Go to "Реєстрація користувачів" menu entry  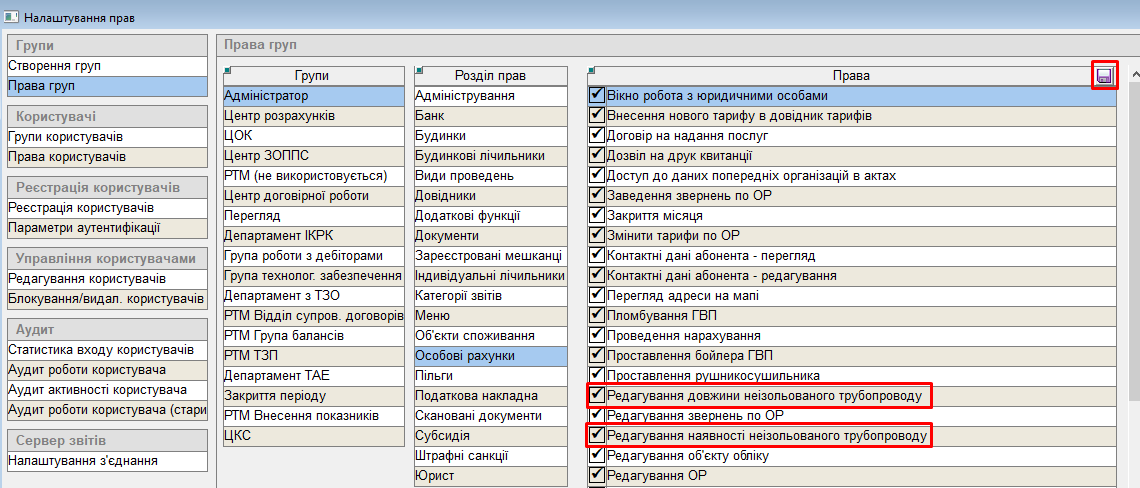click(x=81, y=208)
